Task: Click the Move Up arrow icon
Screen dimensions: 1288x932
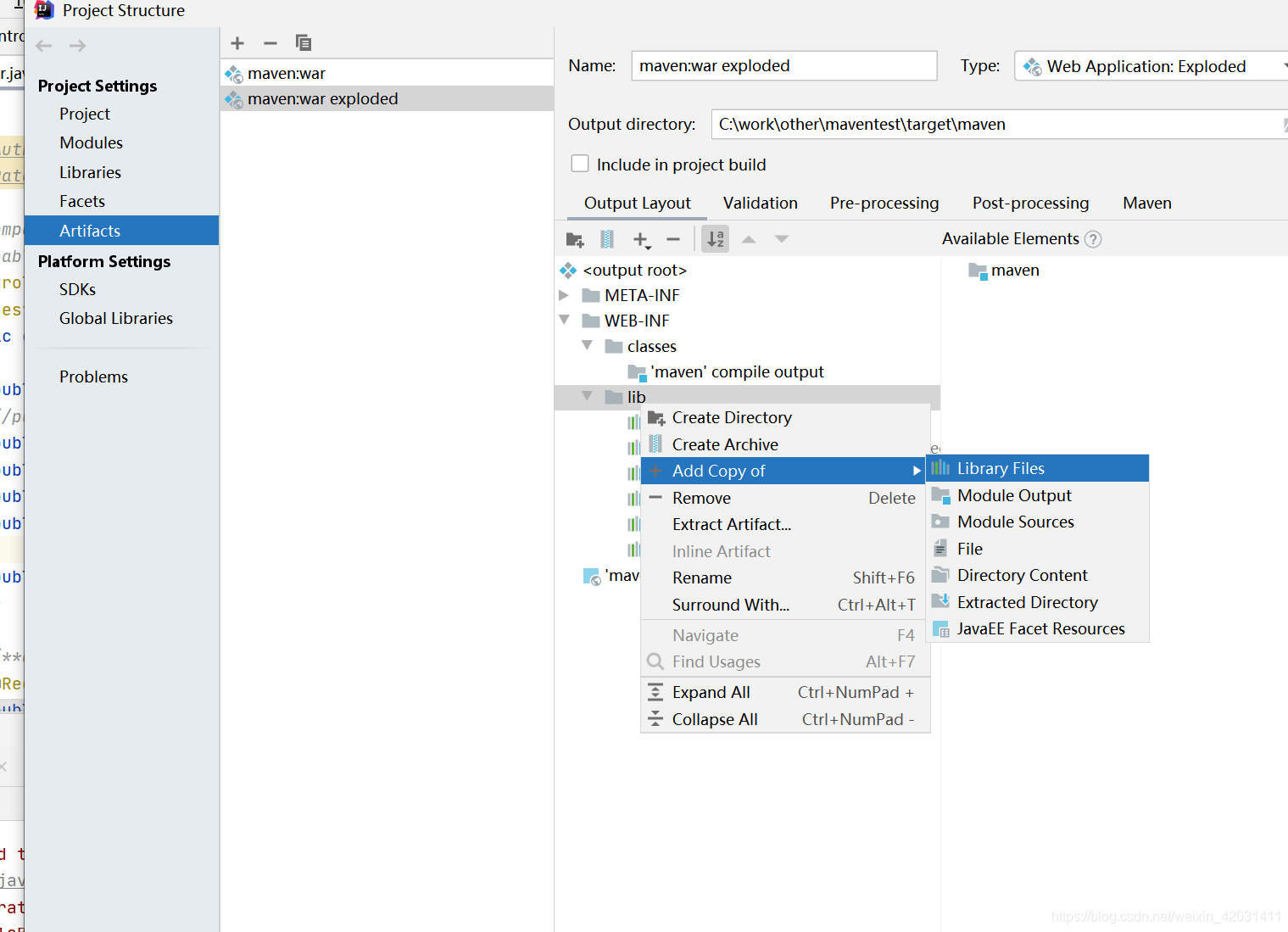Action: pos(749,239)
